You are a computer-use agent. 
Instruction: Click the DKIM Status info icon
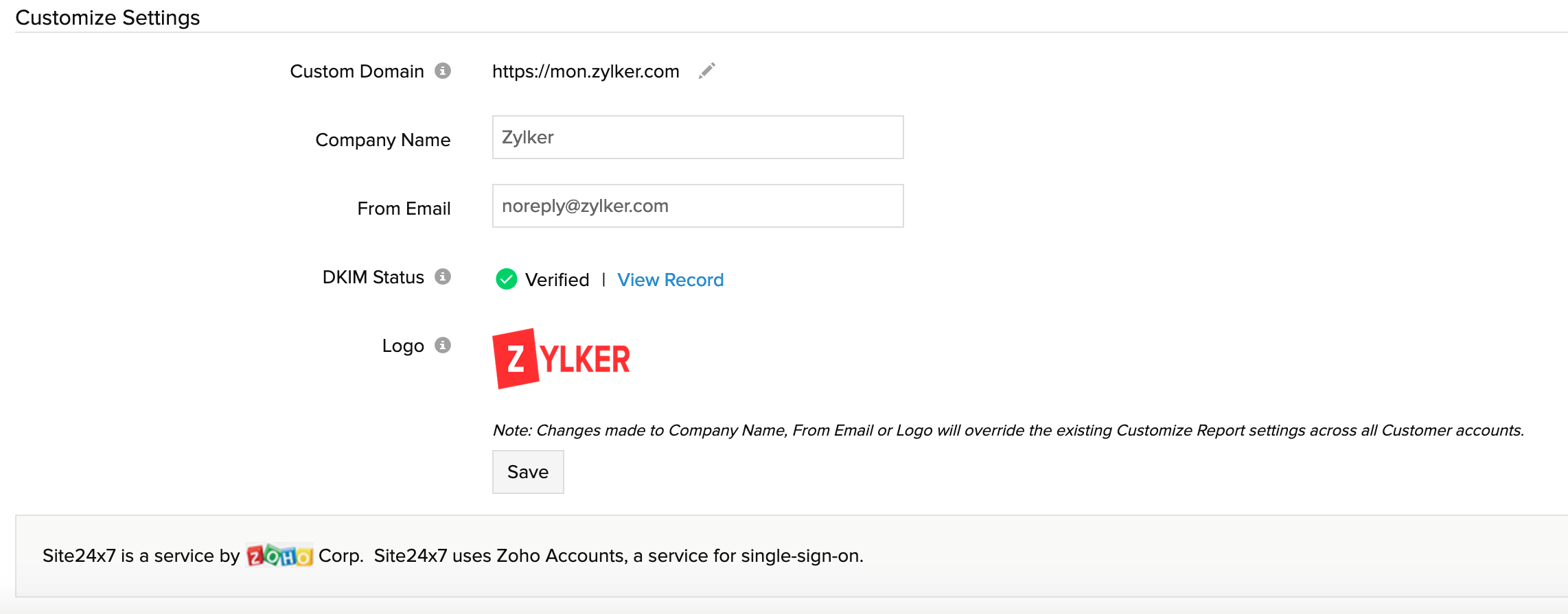(443, 276)
